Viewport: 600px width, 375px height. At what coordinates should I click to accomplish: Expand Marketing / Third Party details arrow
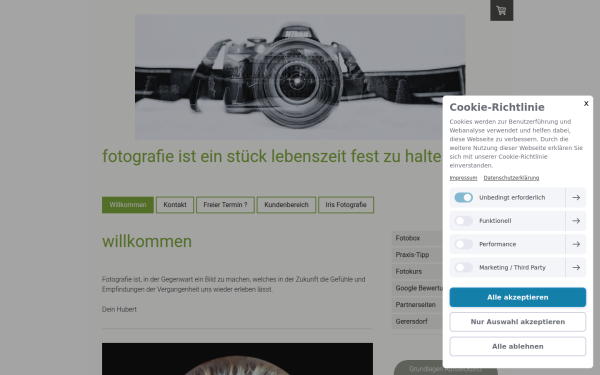(x=576, y=267)
